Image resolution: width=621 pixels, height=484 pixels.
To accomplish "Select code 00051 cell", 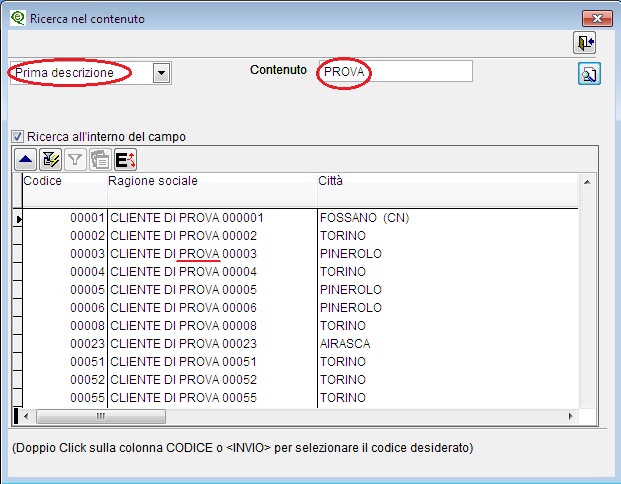I will coord(65,362).
